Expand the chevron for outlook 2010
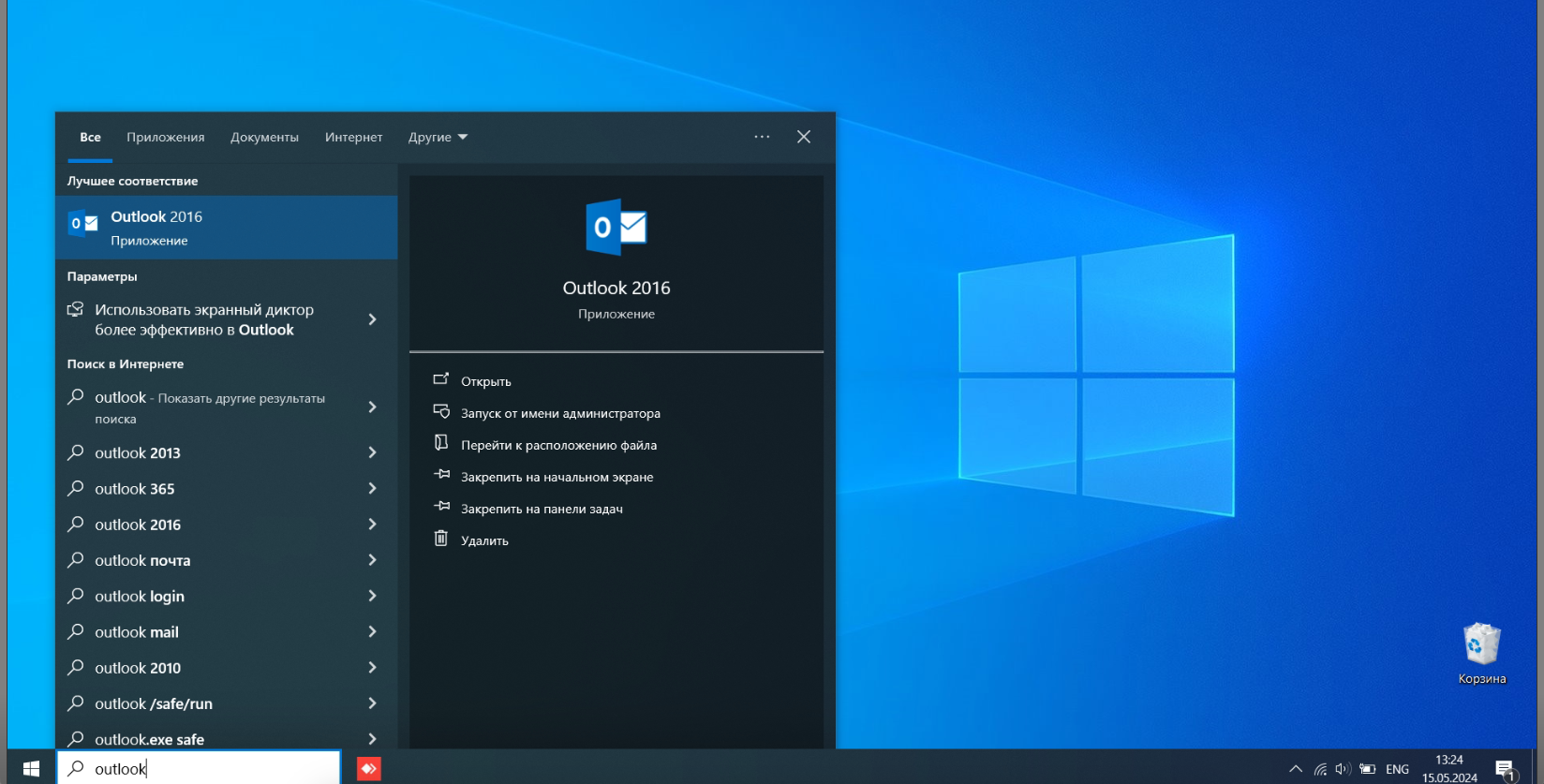1544x784 pixels. tap(373, 668)
